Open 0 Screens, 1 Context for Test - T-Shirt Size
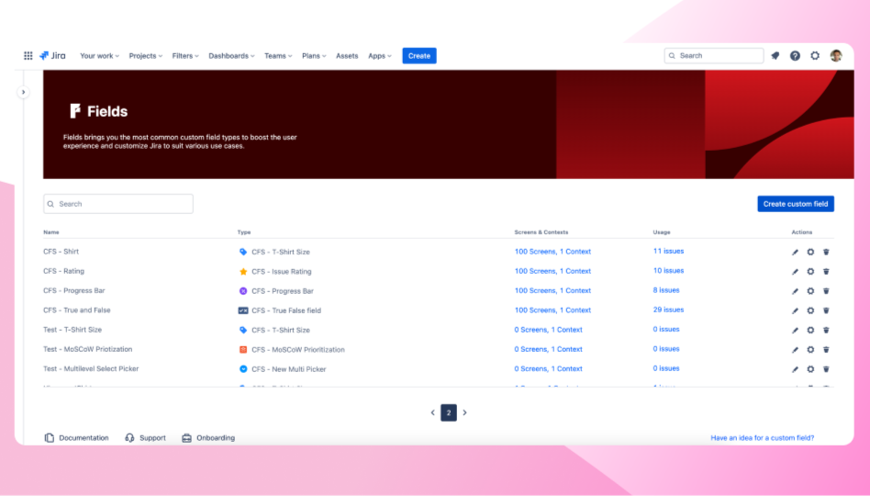The height and width of the screenshot is (496, 870). tap(548, 330)
